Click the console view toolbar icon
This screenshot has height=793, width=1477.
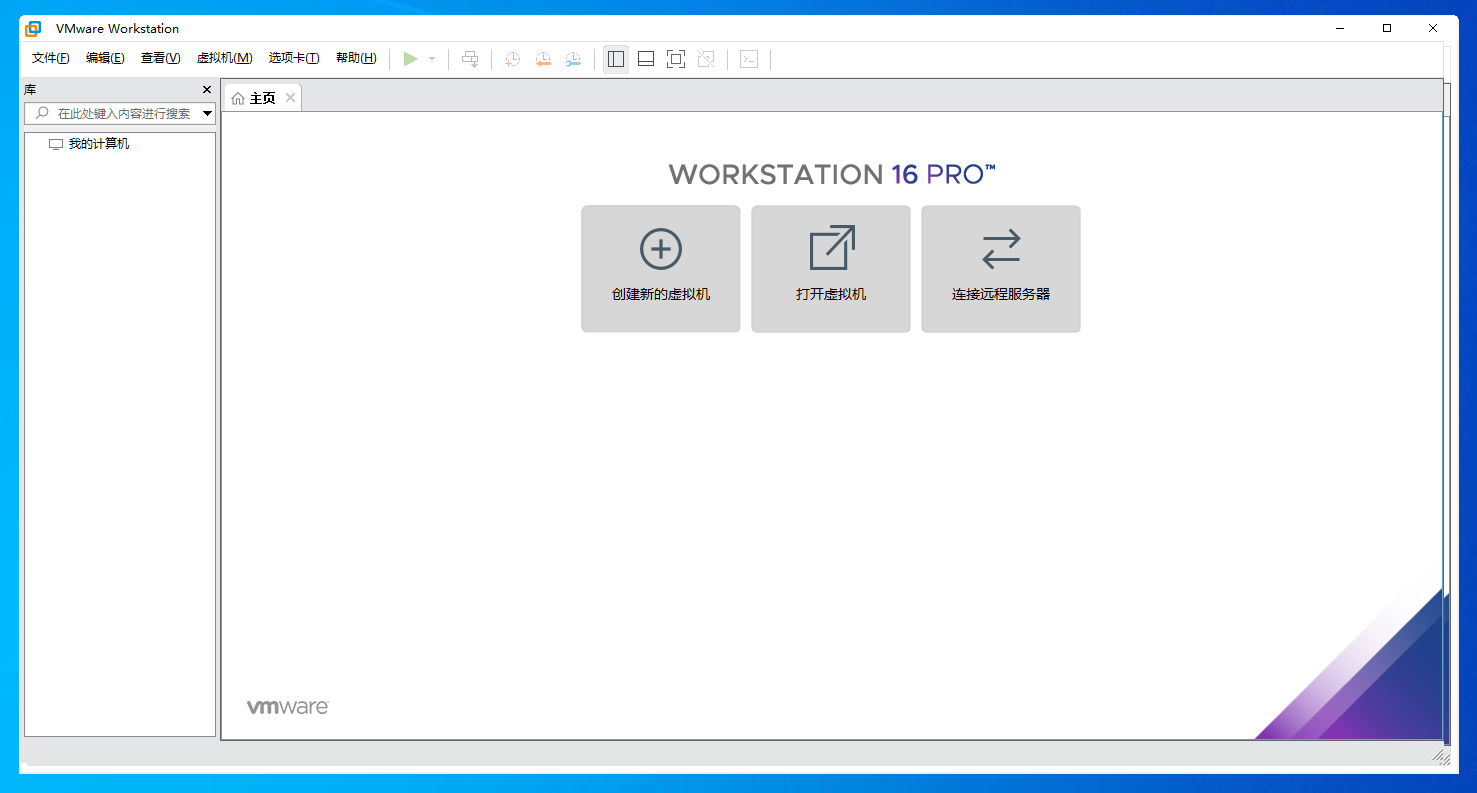click(x=749, y=59)
